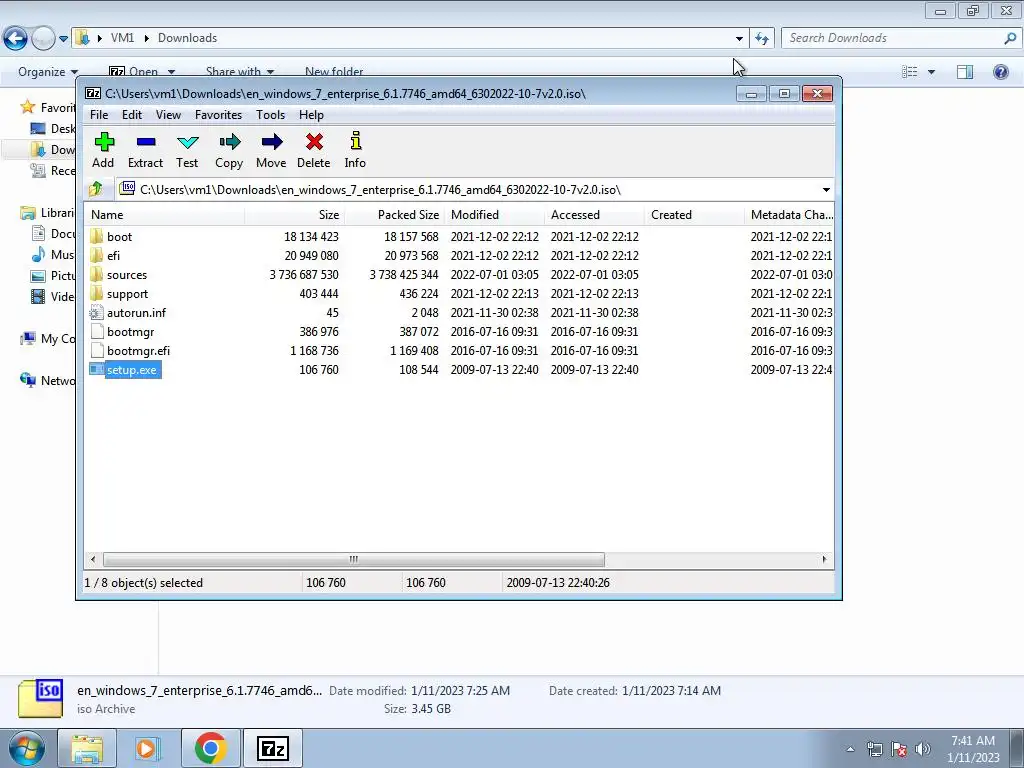
Task: Open the Help menu
Action: coord(312,115)
